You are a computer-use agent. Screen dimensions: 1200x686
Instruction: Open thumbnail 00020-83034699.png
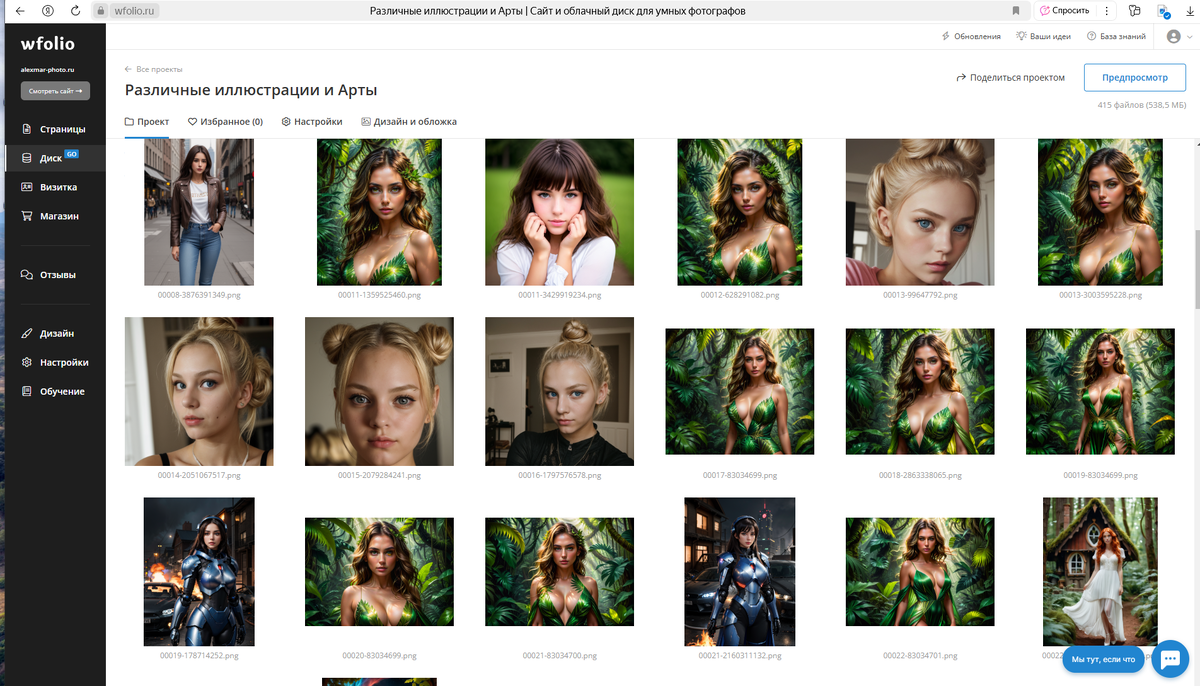click(x=379, y=572)
